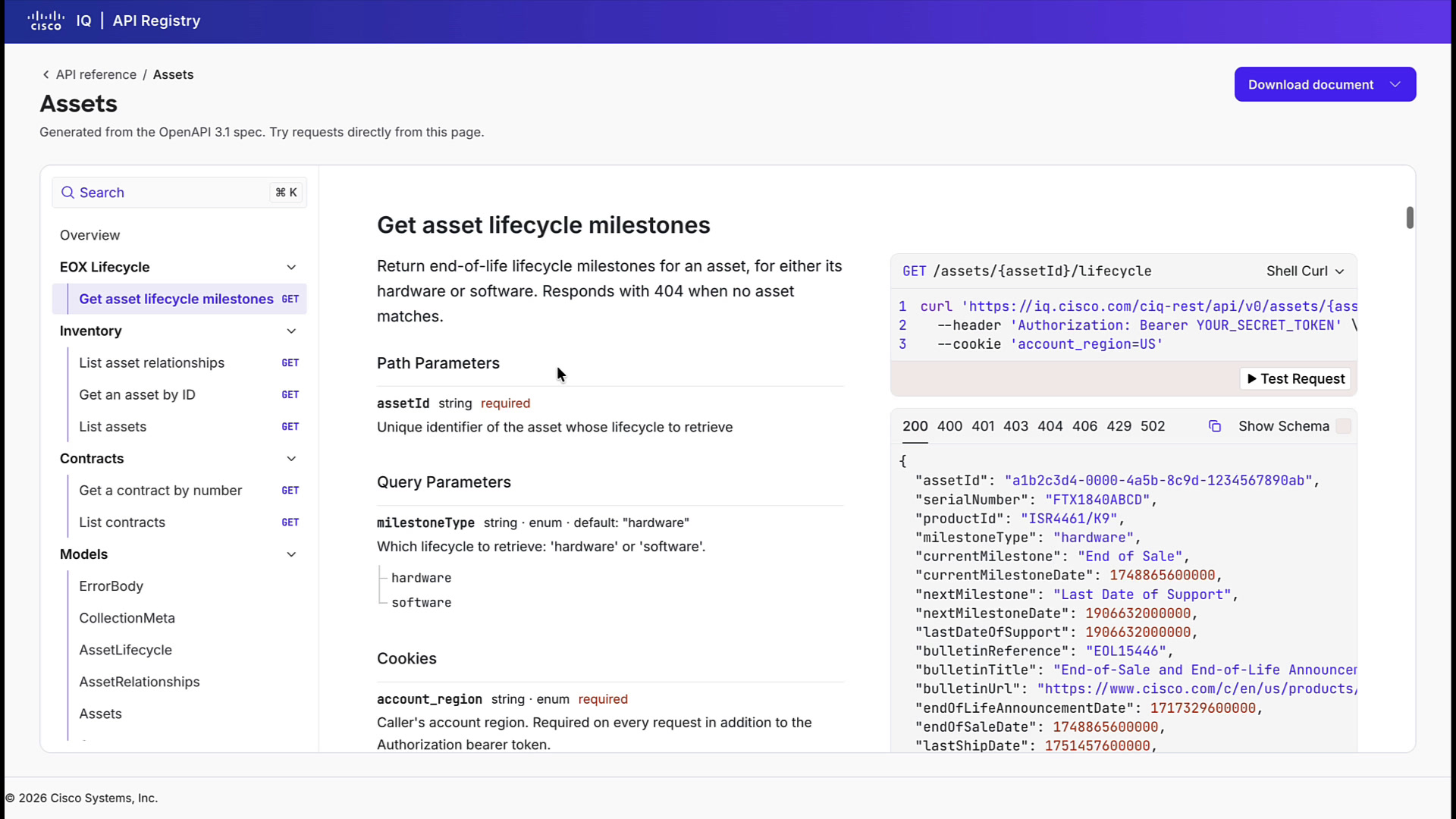Click the 'software' enum value
The height and width of the screenshot is (819, 1456).
(421, 603)
